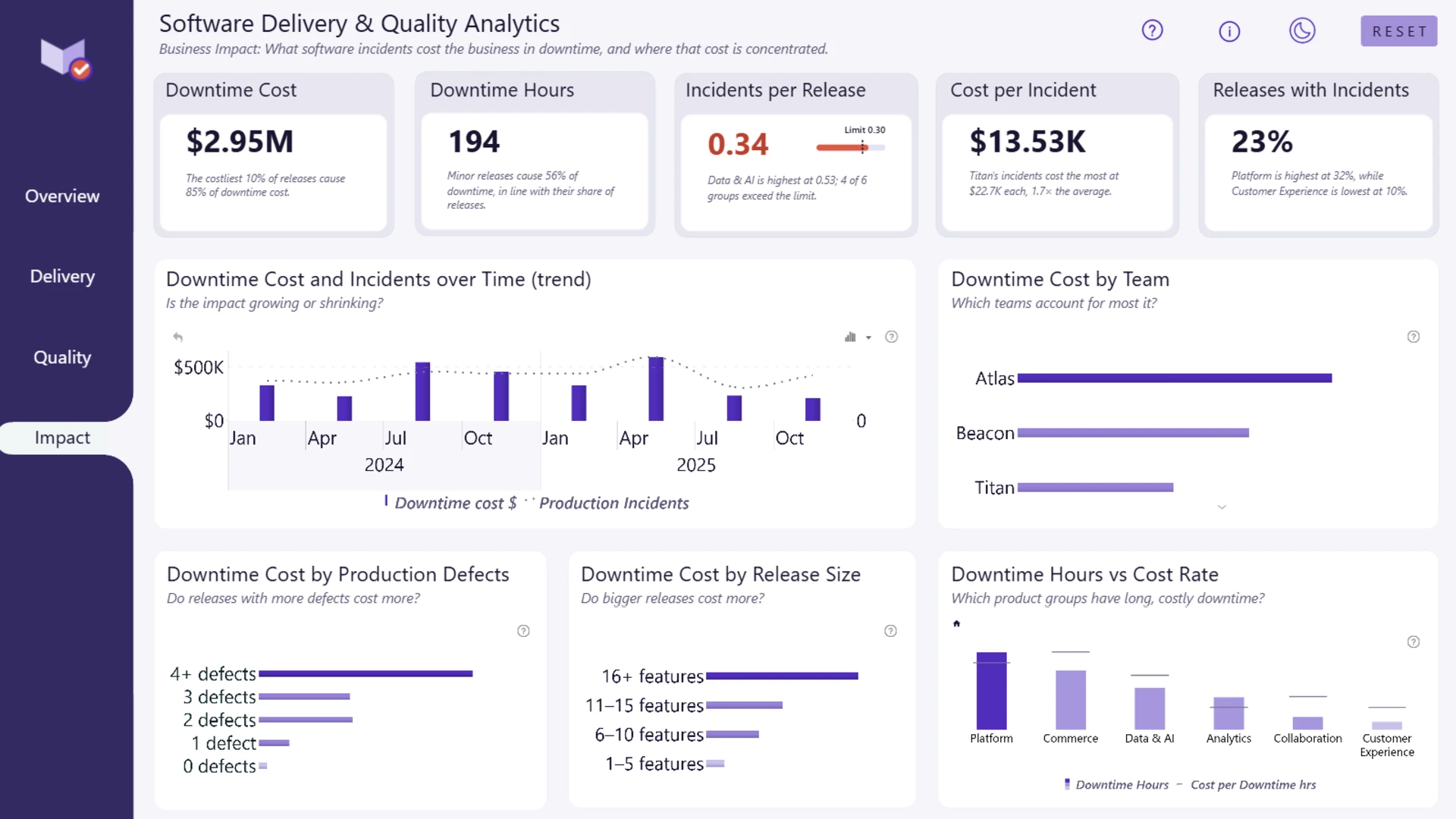Click the 3 defects bar
This screenshot has height=819, width=1456.
click(304, 696)
